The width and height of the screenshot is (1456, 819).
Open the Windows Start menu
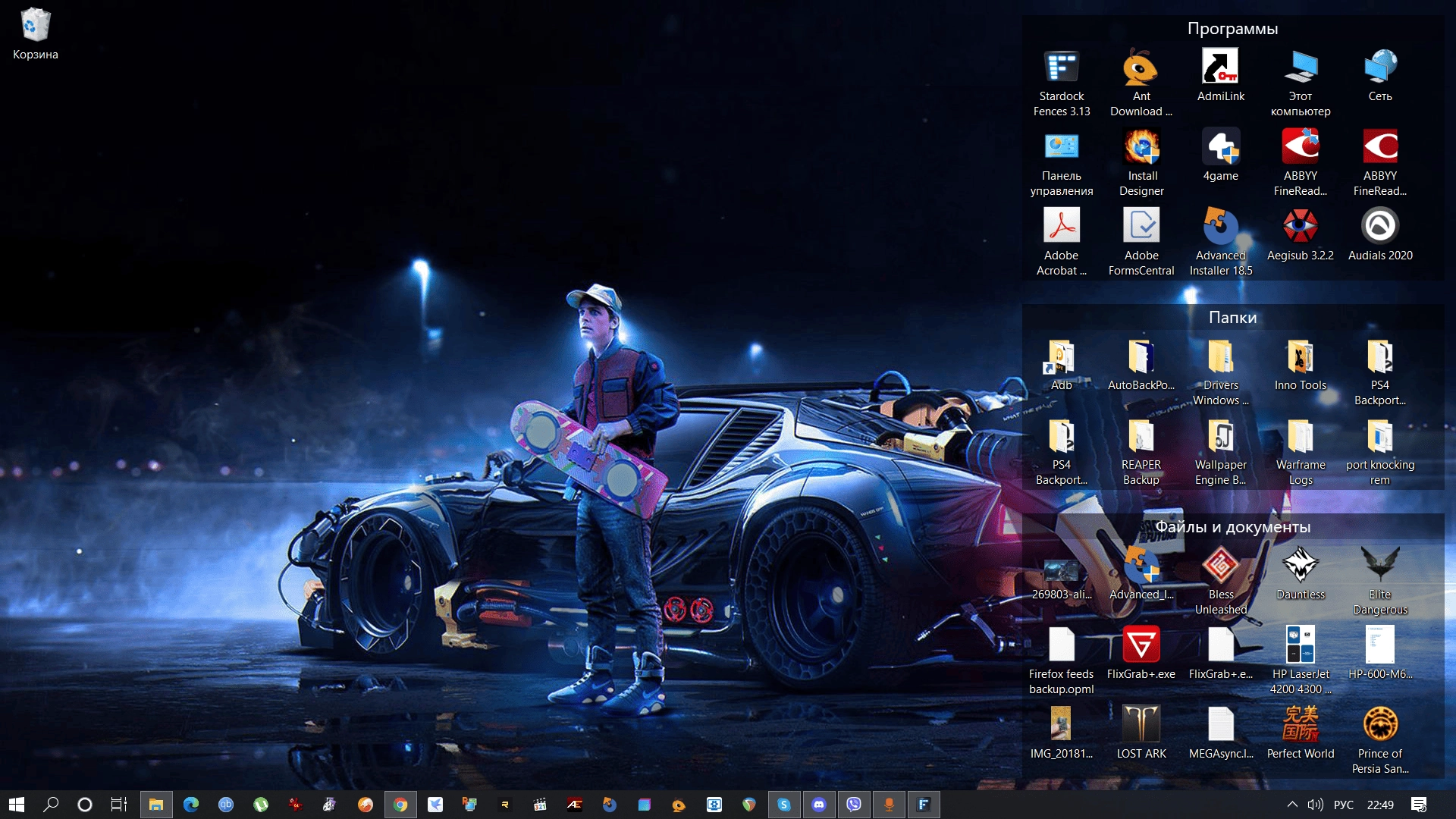(x=17, y=805)
